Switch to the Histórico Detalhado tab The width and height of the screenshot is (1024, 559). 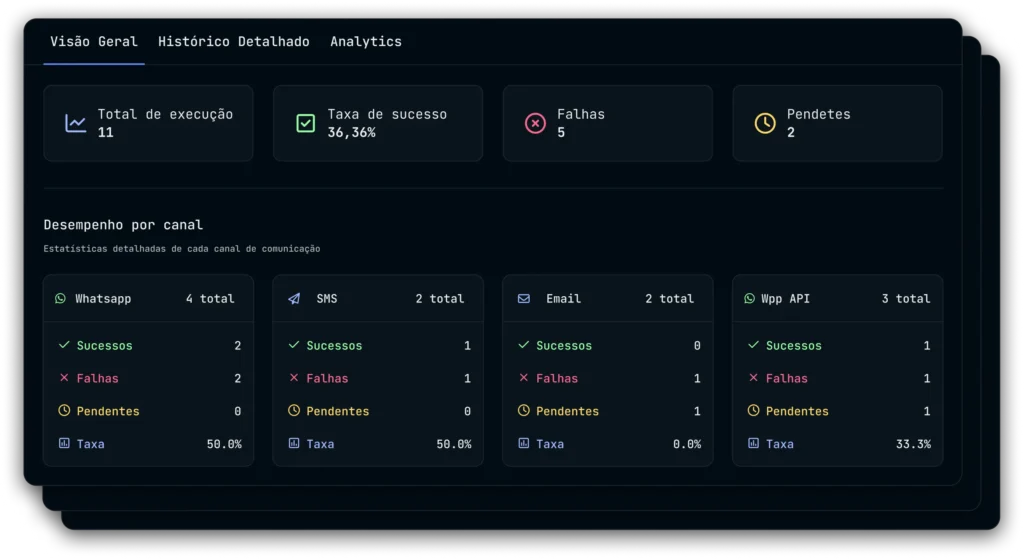coord(233,42)
